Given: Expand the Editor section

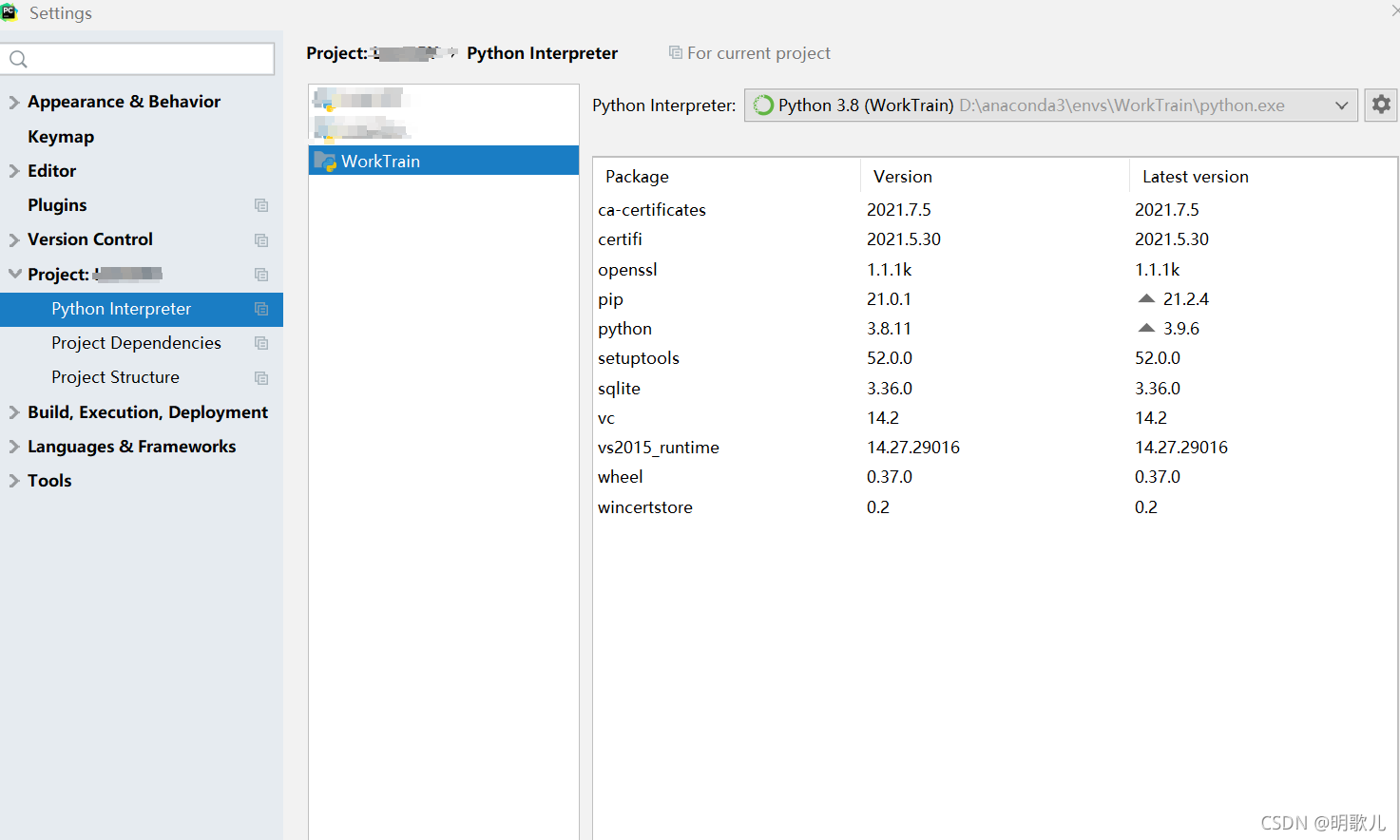Looking at the screenshot, I should pos(14,171).
